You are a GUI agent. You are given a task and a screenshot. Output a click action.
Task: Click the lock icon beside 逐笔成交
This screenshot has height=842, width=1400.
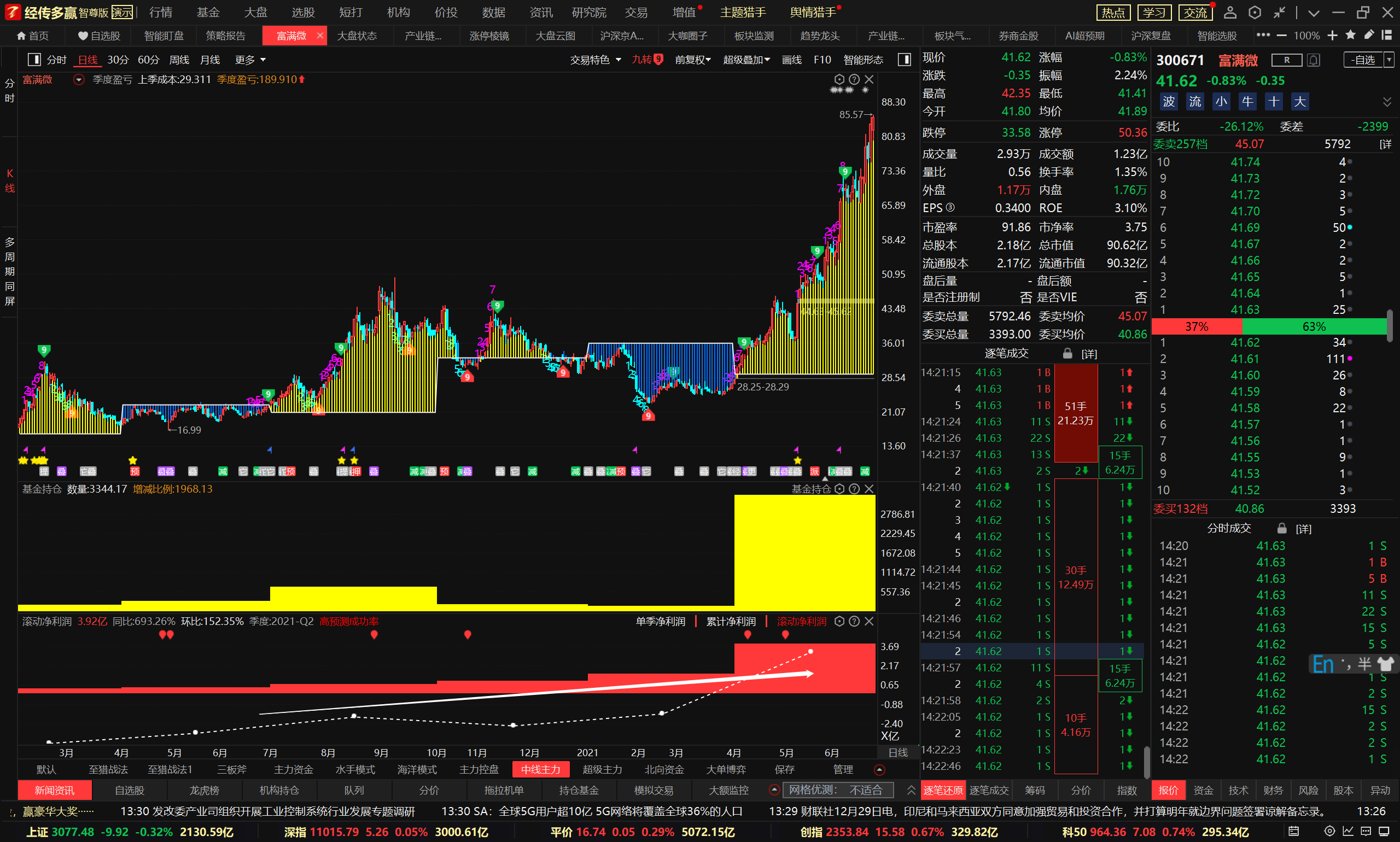pos(1067,354)
